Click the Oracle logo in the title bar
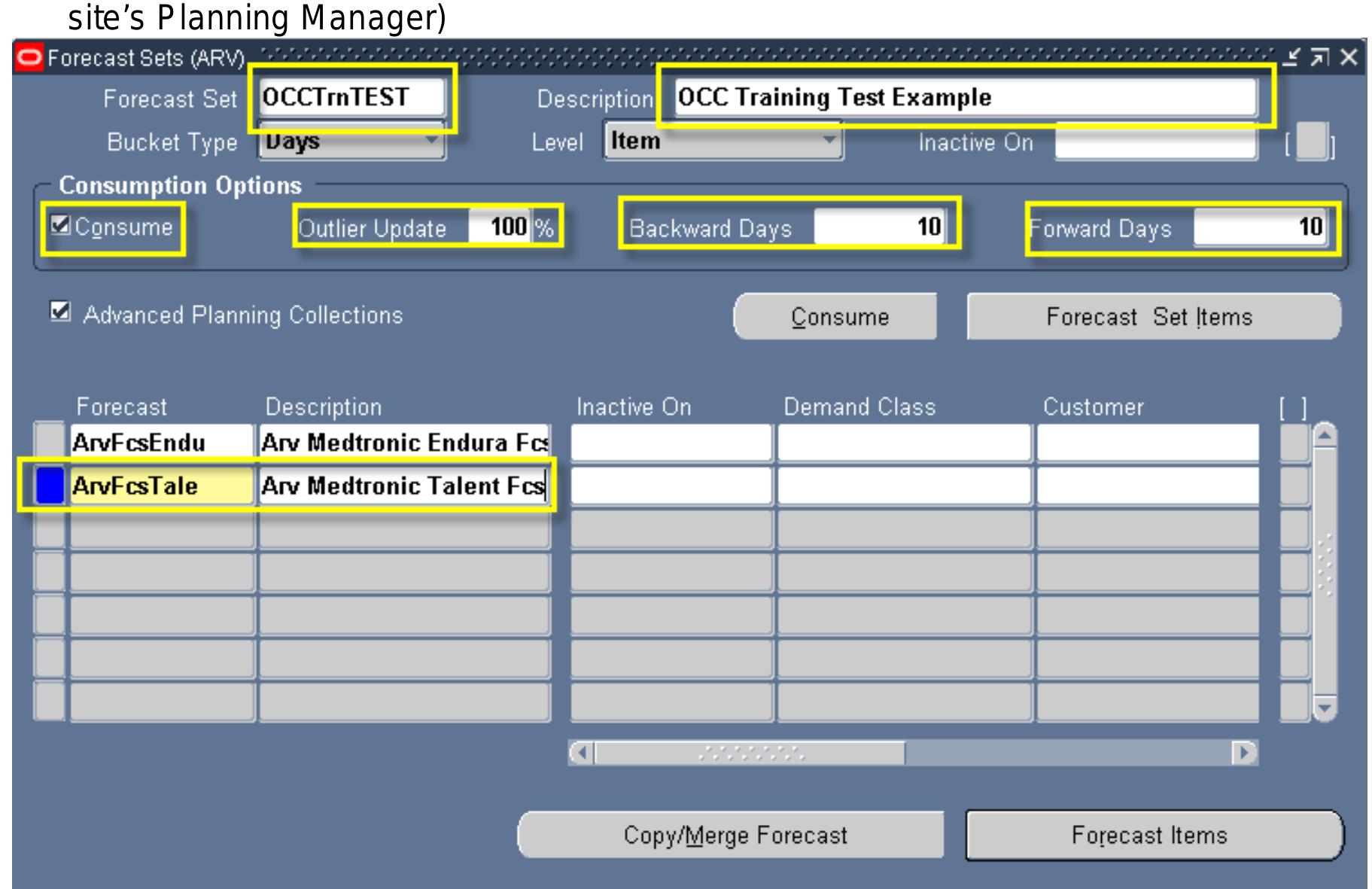Viewport: 1372px width, 889px height. tap(29, 55)
